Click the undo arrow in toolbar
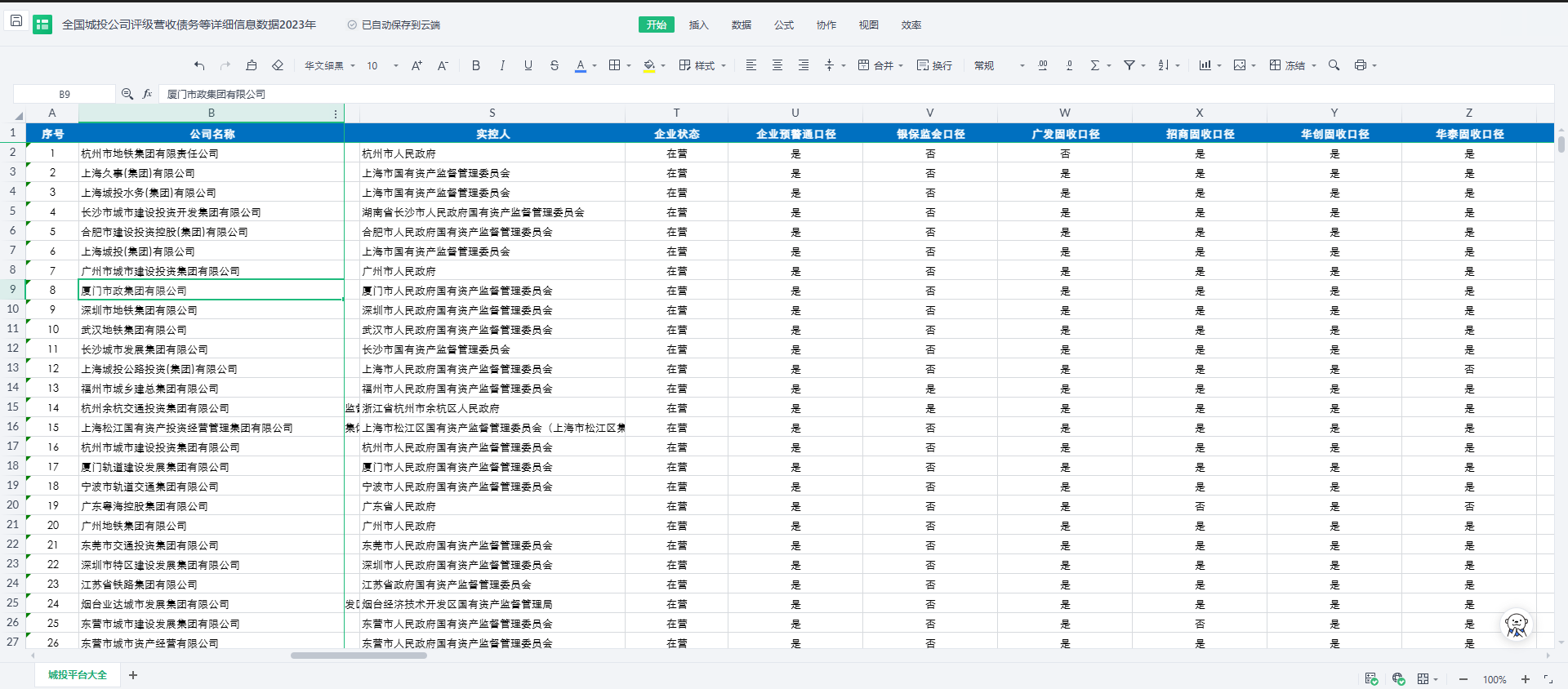This screenshot has width=1568, height=689. point(199,65)
